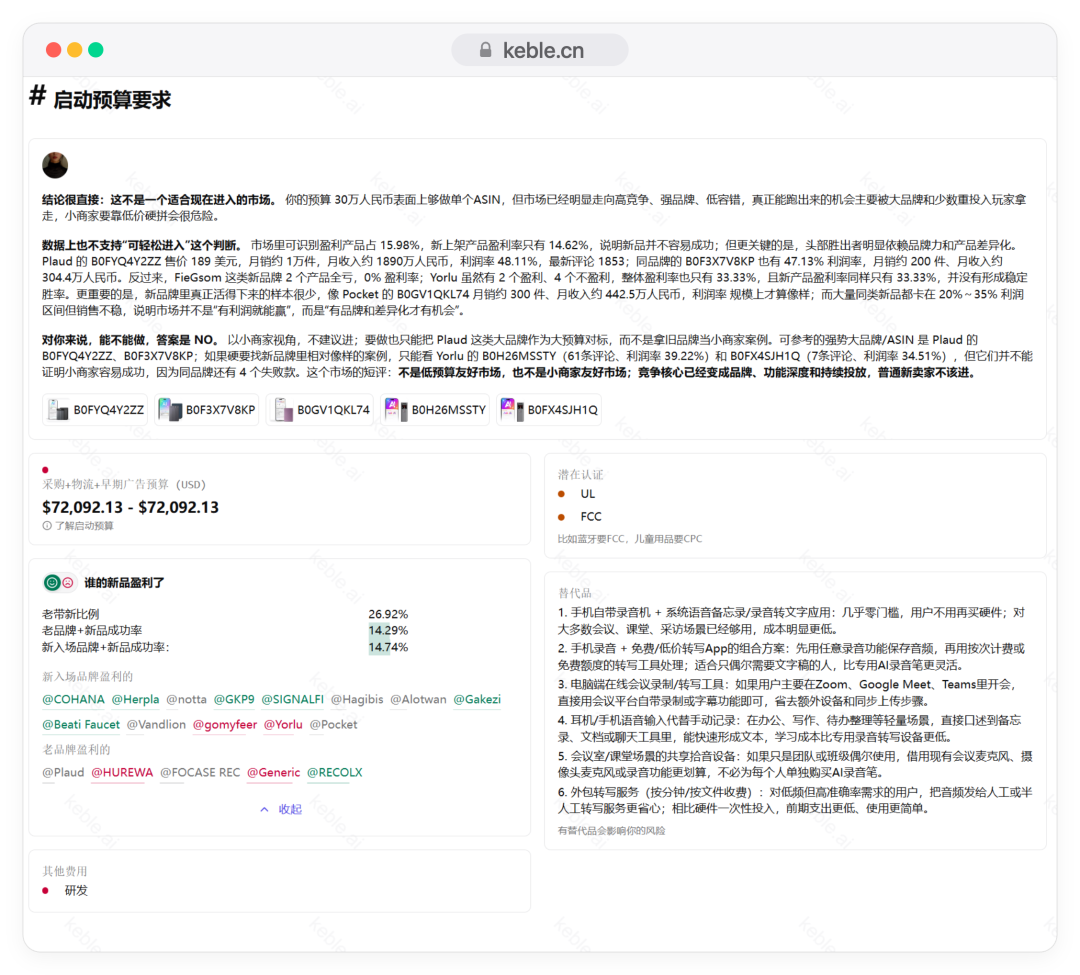This screenshot has width=1080, height=975.
Task: Click the yellow minimize window button
Action: point(74,50)
